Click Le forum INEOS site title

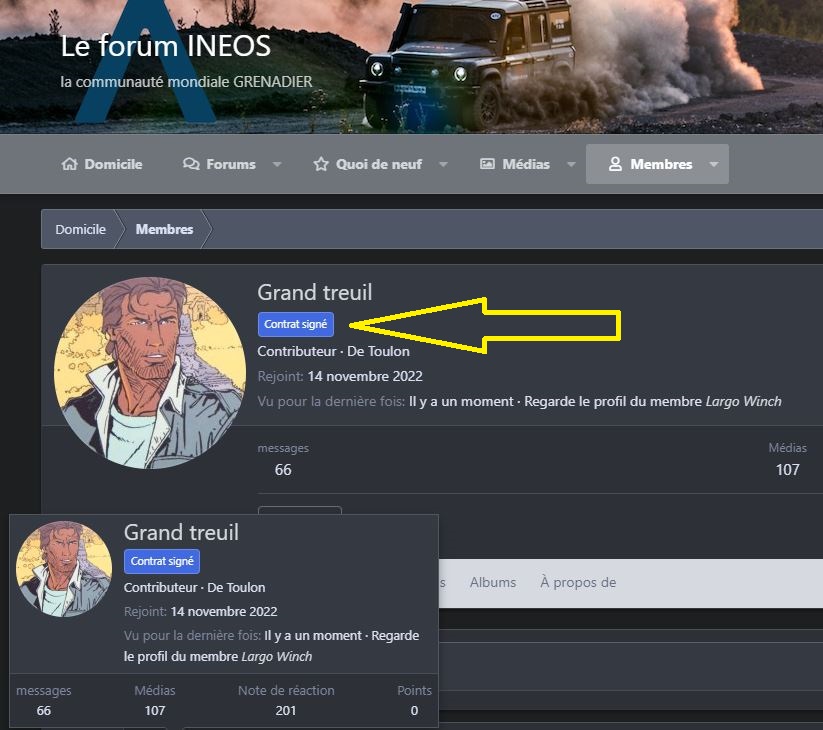coord(166,46)
